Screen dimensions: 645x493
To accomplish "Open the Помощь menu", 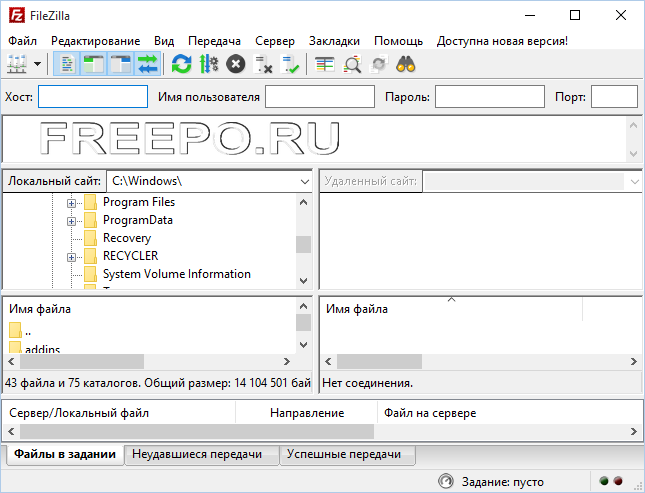I will 398,41.
